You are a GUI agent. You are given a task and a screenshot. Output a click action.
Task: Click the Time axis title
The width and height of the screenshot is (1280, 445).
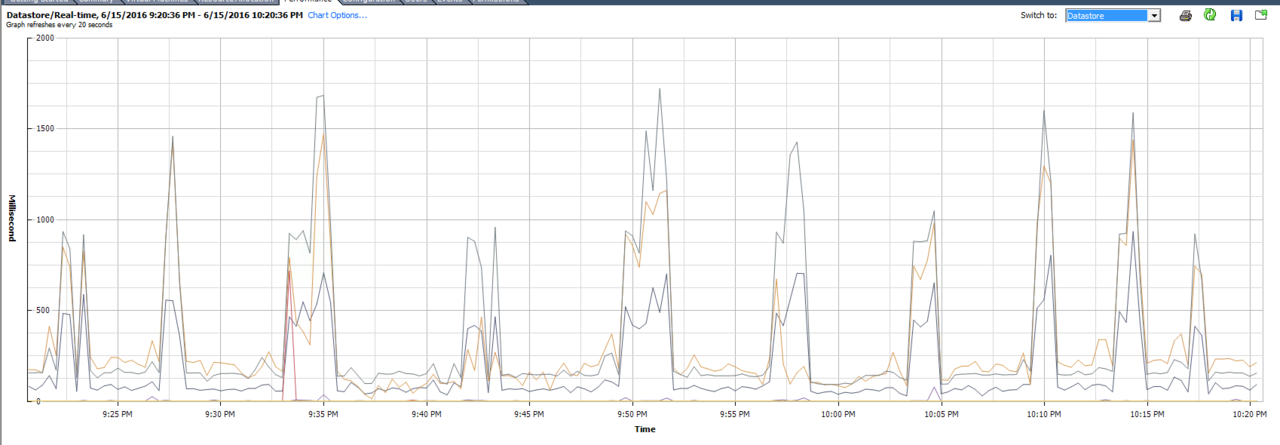645,430
